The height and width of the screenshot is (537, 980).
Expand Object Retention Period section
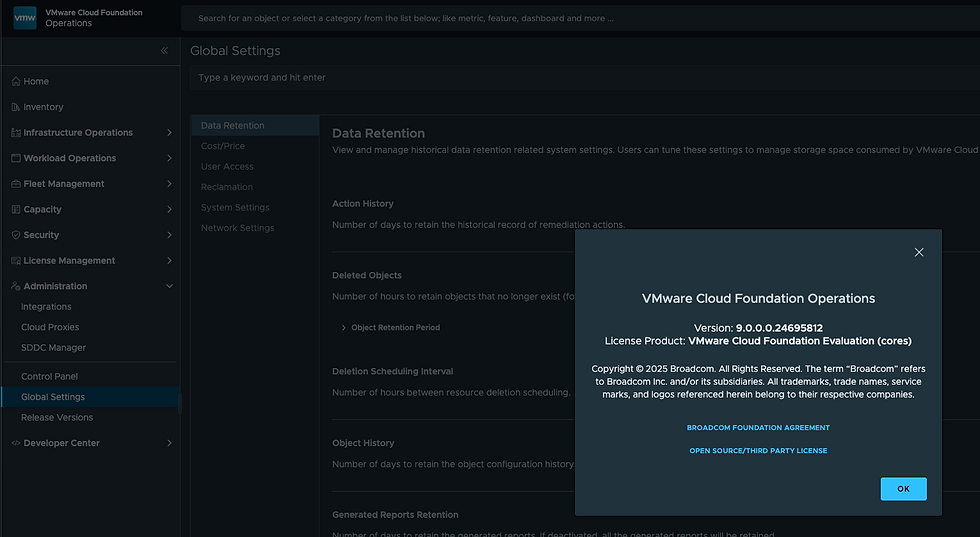point(343,328)
